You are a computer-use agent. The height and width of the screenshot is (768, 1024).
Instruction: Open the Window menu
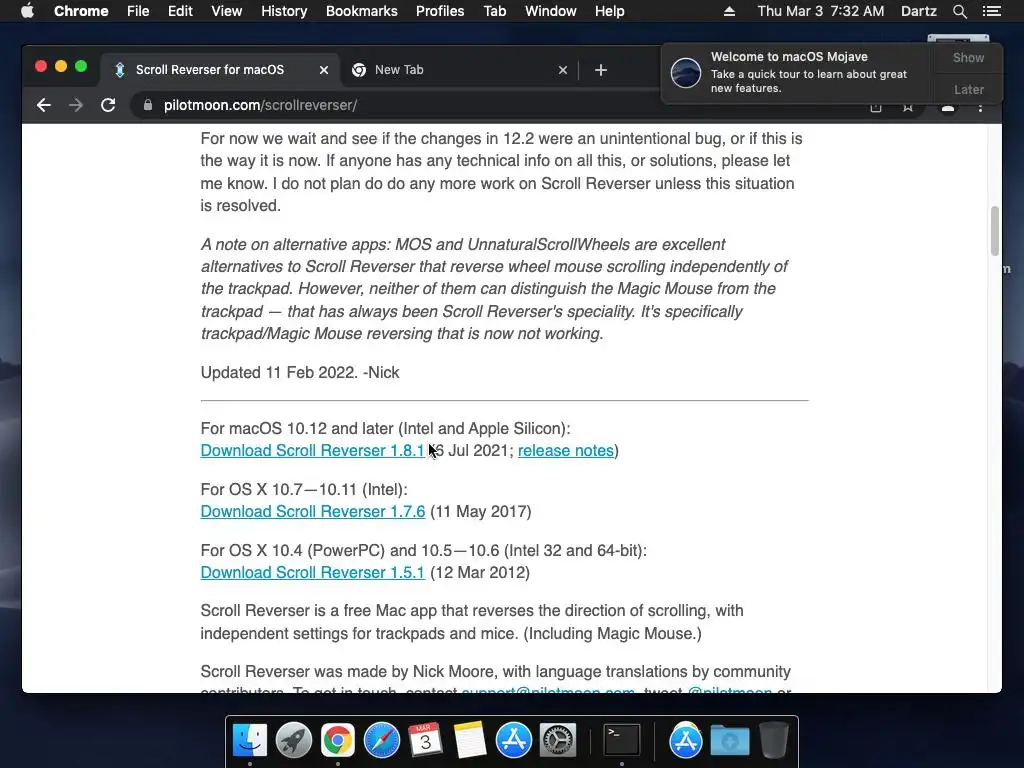tap(551, 11)
